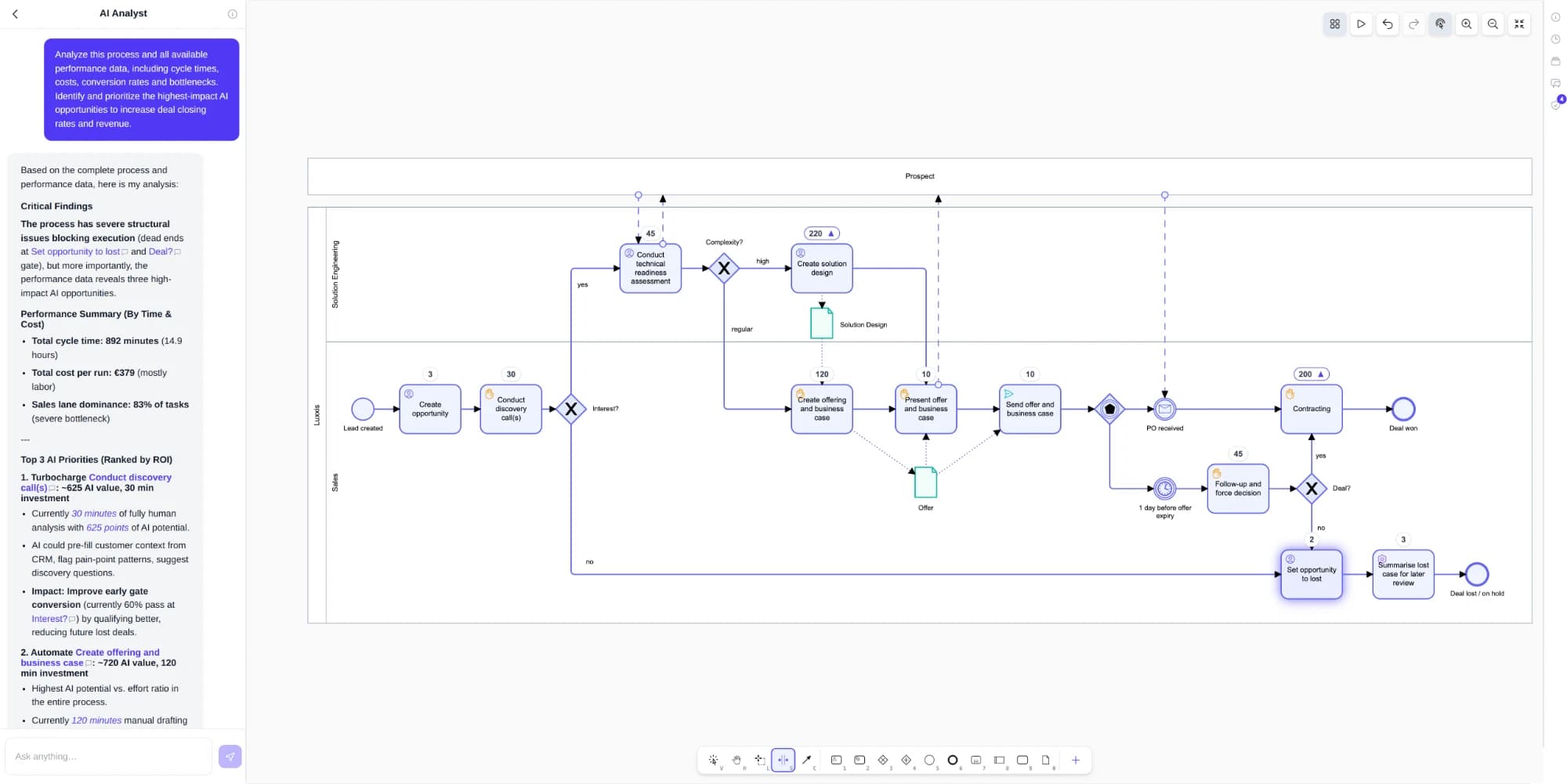Select the Deal? gateway
The width and height of the screenshot is (1567, 784).
pyautogui.click(x=1312, y=489)
